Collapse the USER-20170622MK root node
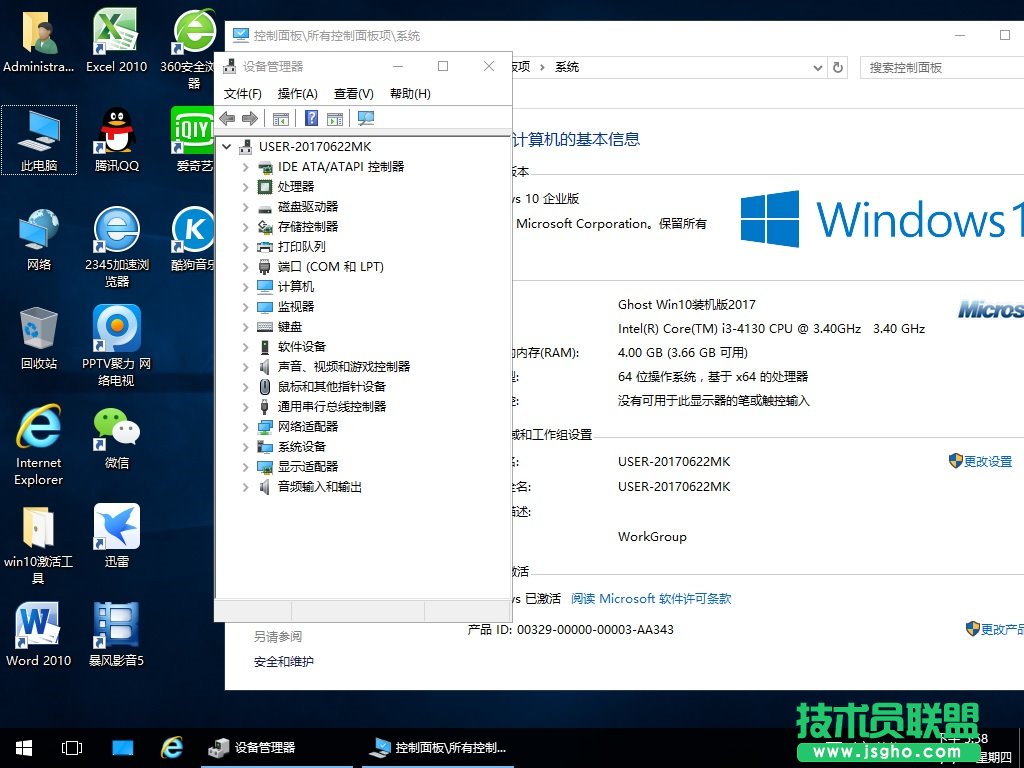 (x=227, y=147)
